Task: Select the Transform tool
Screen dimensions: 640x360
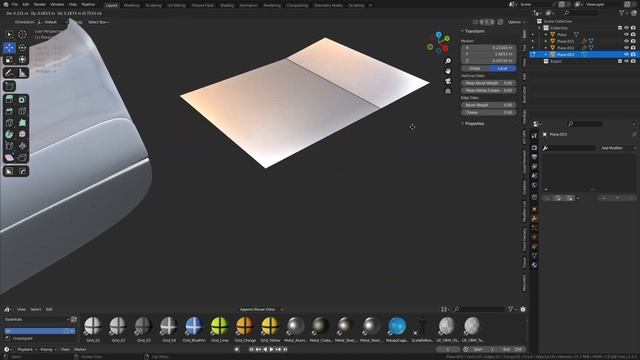Action: click(x=22, y=60)
